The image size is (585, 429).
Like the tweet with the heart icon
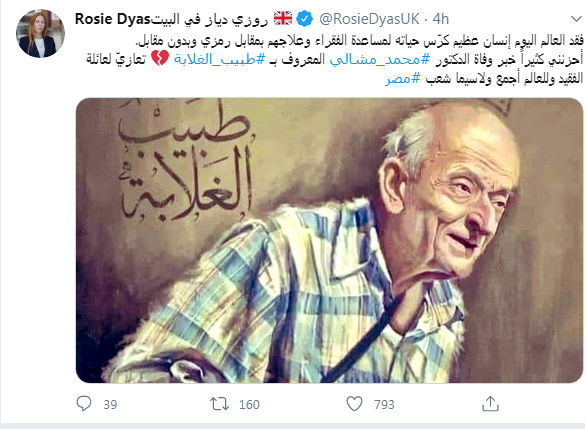coord(354,404)
